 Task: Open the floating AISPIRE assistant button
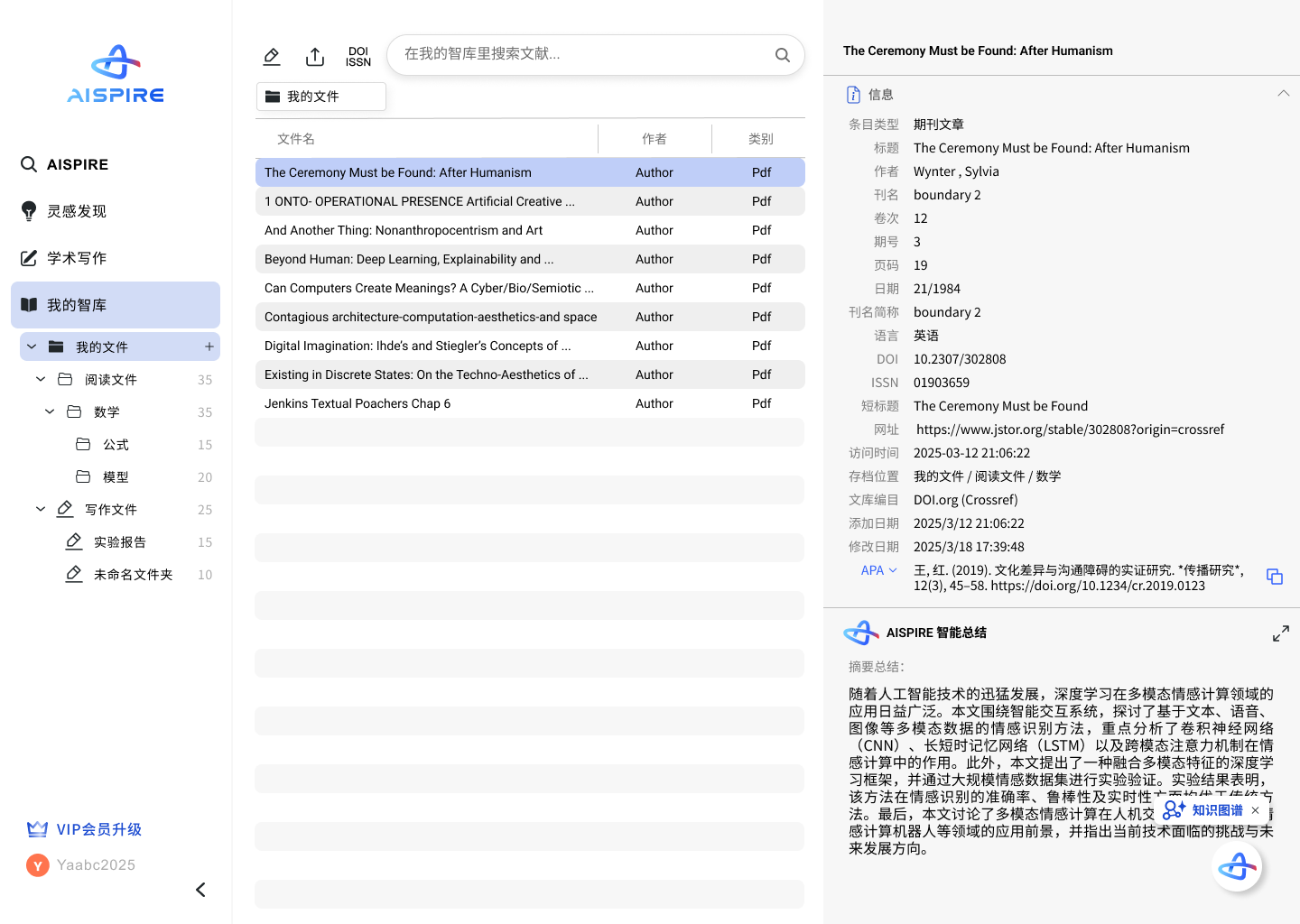1236,867
